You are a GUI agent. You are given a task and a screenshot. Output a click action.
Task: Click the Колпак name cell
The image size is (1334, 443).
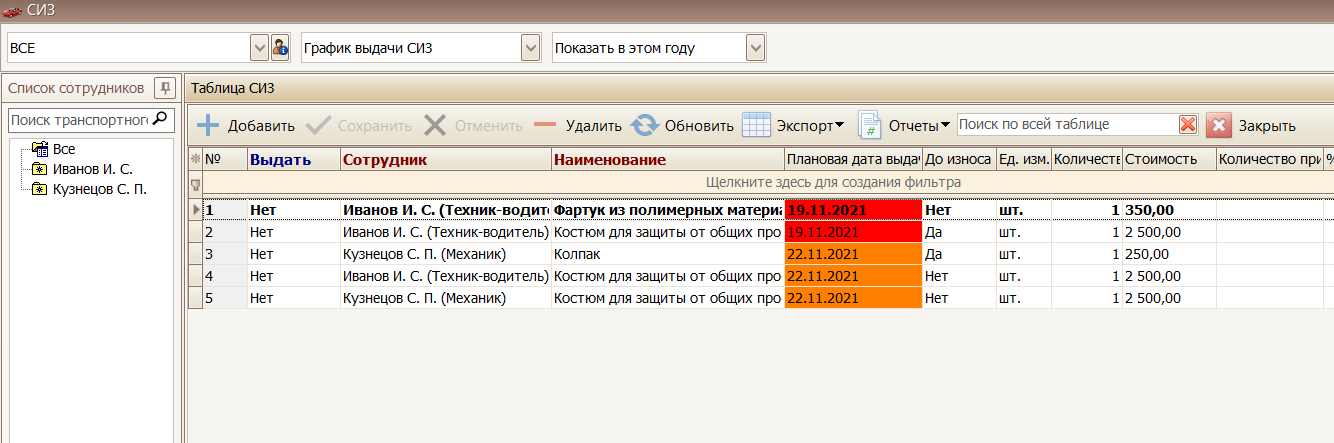point(668,254)
